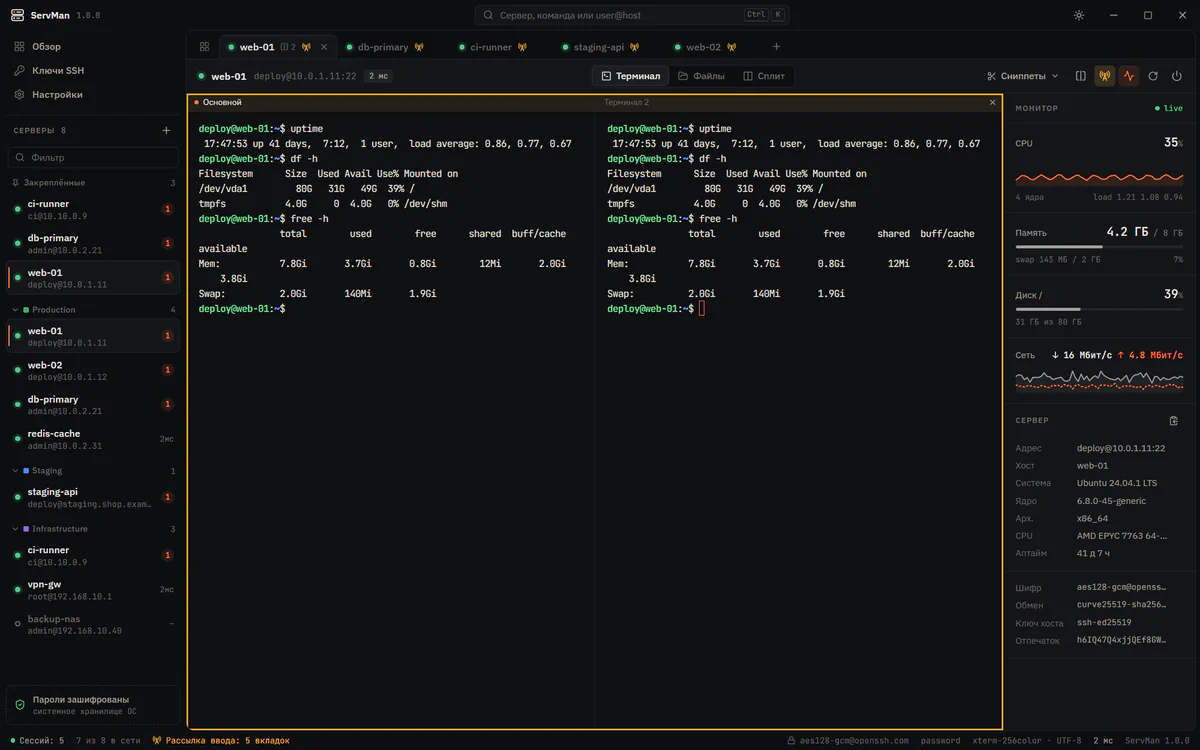Switch to the db-primary session tab
The width and height of the screenshot is (1200, 750).
pyautogui.click(x=384, y=47)
